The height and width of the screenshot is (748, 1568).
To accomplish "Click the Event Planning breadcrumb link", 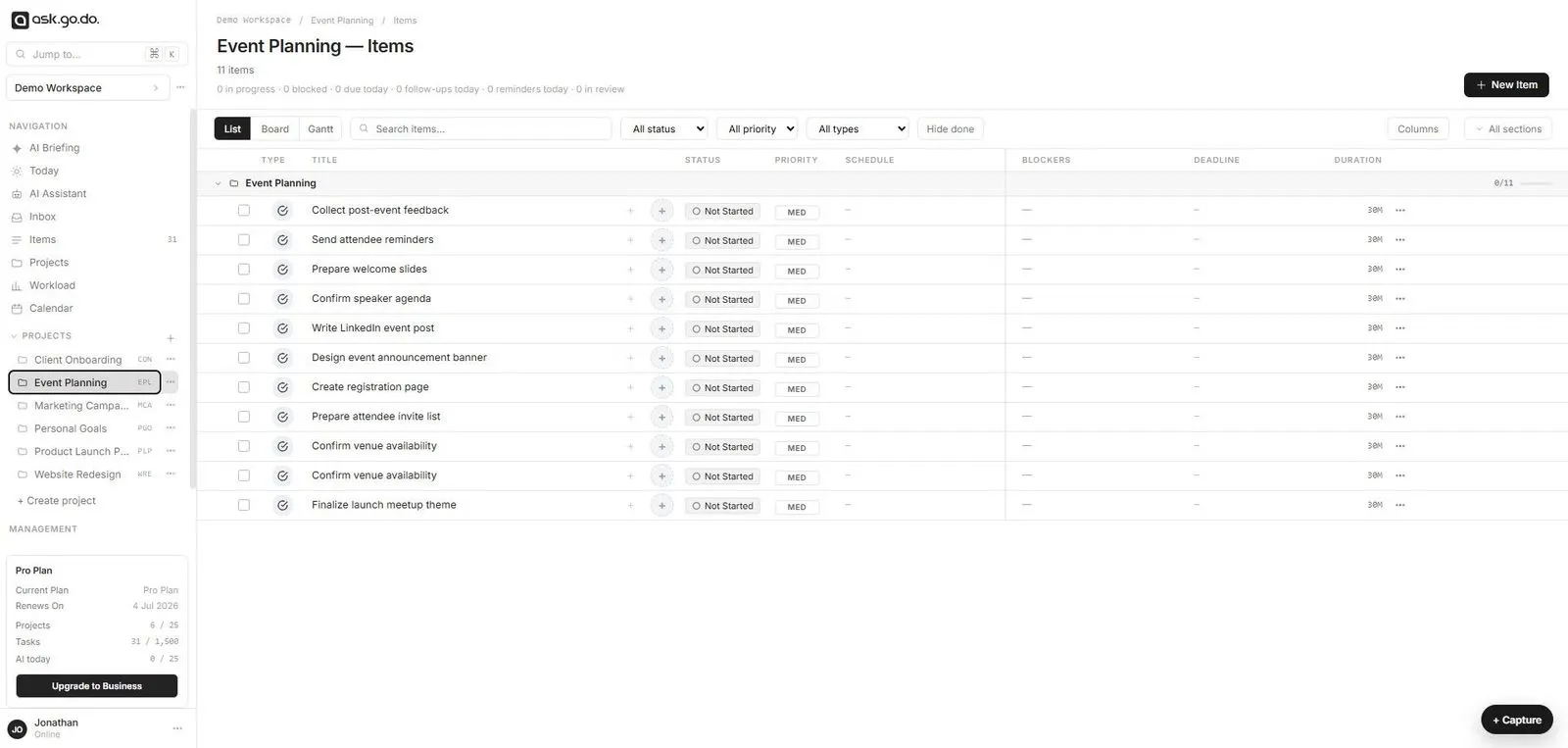I will 342,21.
